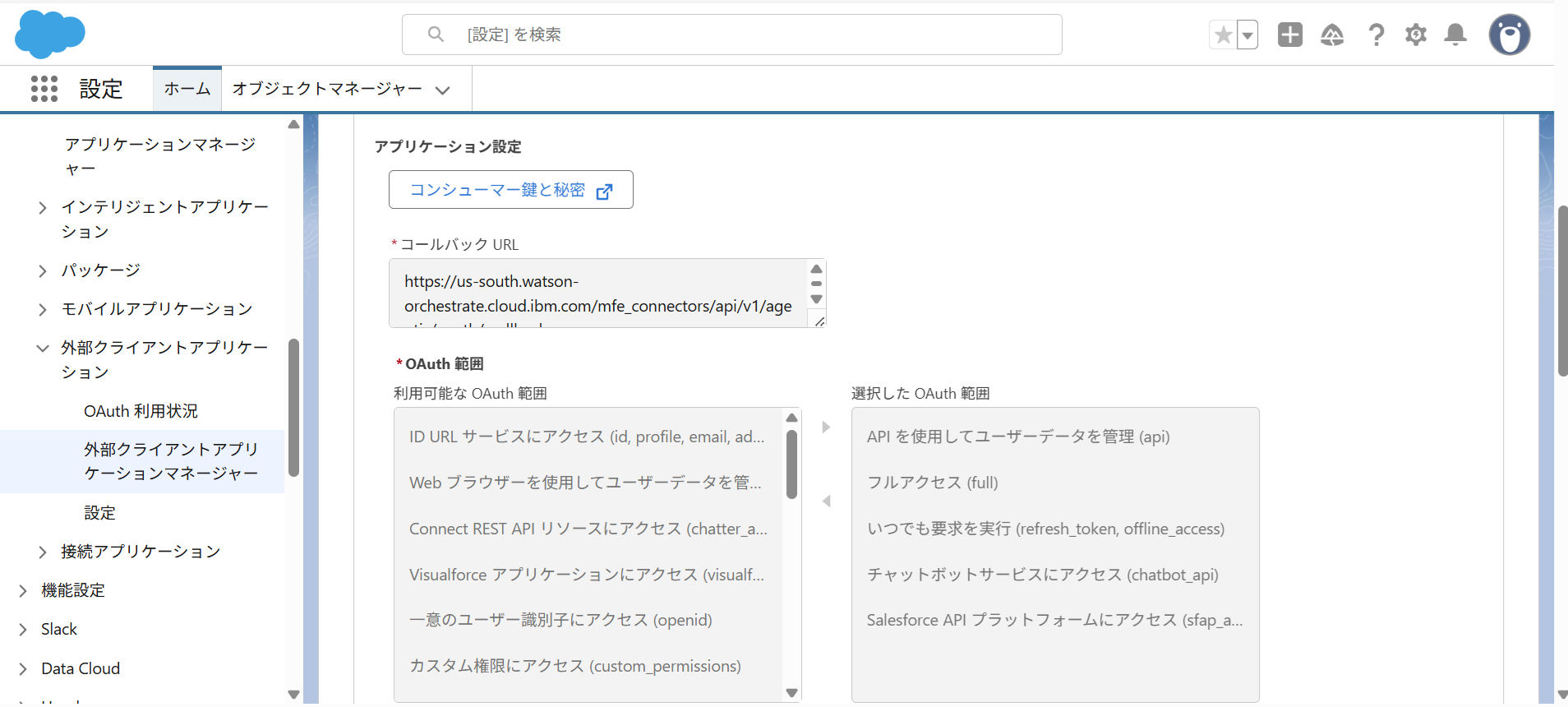The width and height of the screenshot is (1568, 707).
Task: Open OAuth 利用状況 in the sidebar
Action: [141, 411]
